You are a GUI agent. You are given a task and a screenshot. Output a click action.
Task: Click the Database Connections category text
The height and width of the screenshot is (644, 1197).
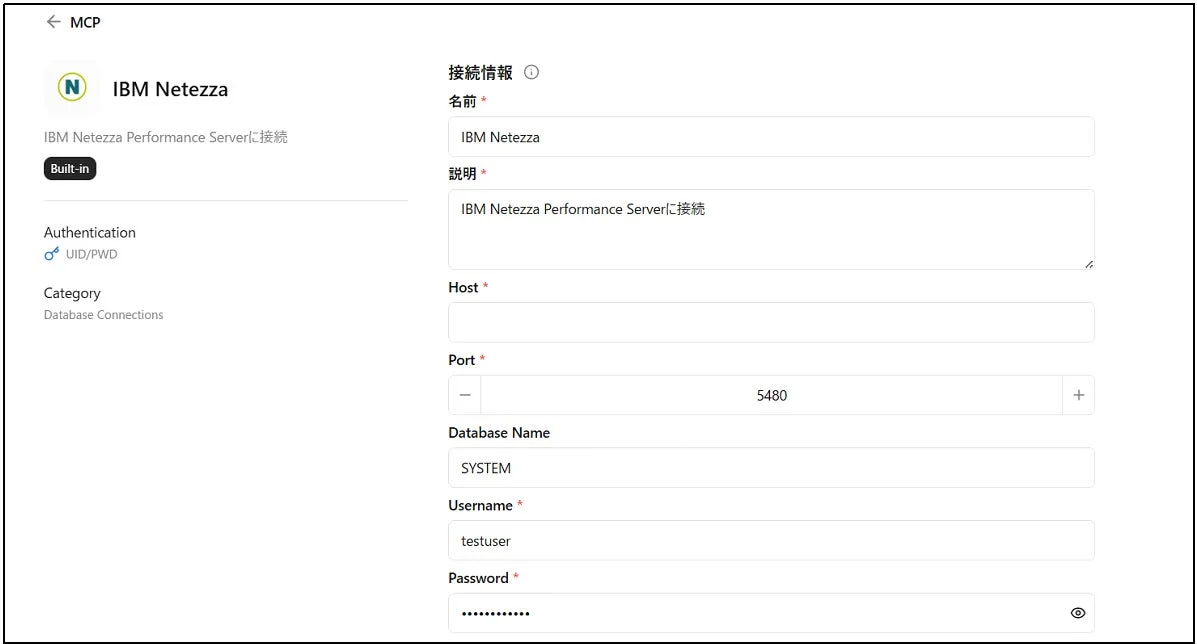(103, 314)
